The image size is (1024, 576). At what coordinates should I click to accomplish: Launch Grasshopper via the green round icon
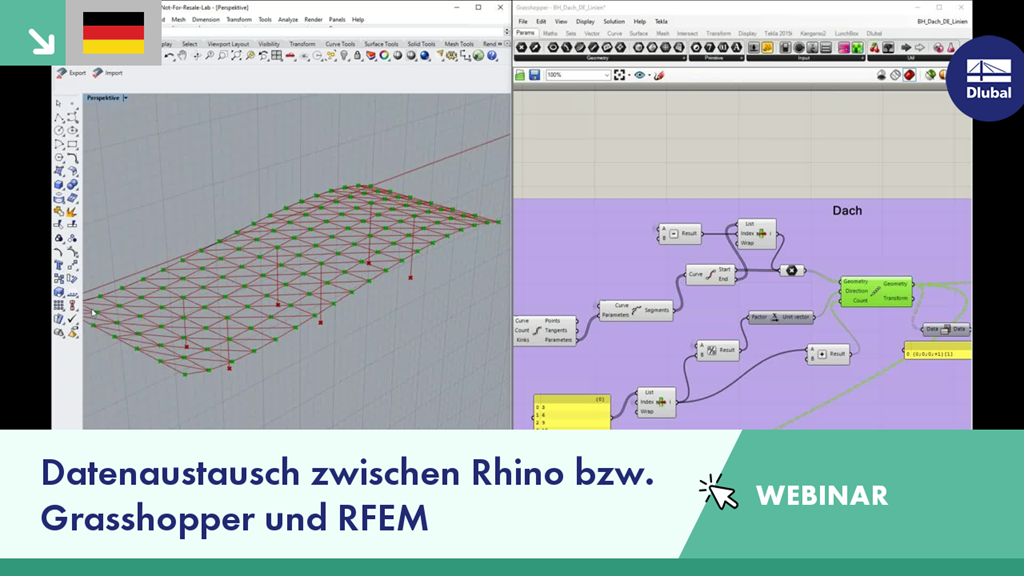pyautogui.click(x=479, y=56)
